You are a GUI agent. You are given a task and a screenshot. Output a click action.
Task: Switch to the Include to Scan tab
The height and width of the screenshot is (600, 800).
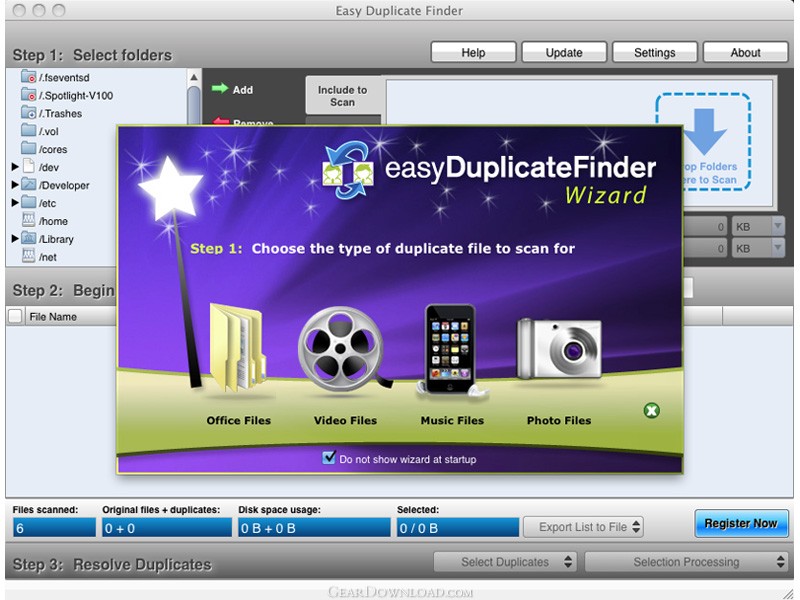[x=343, y=95]
